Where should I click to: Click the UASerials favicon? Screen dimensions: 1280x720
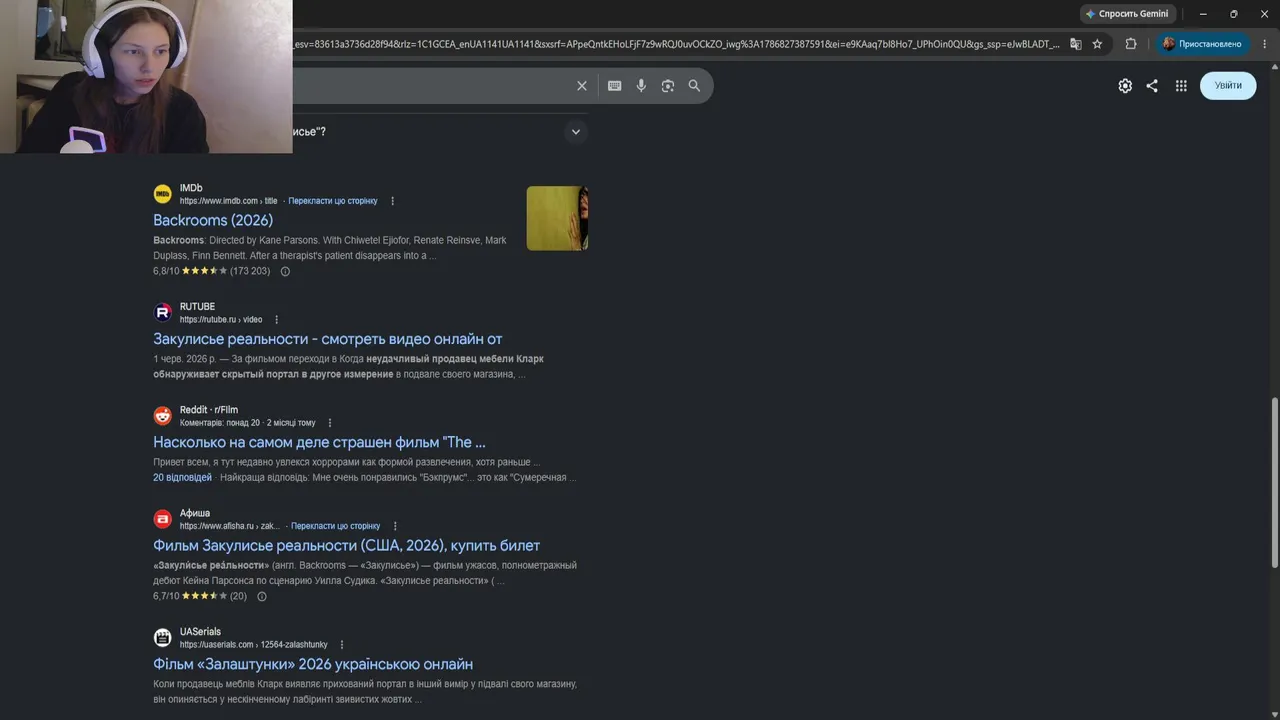(x=162, y=638)
